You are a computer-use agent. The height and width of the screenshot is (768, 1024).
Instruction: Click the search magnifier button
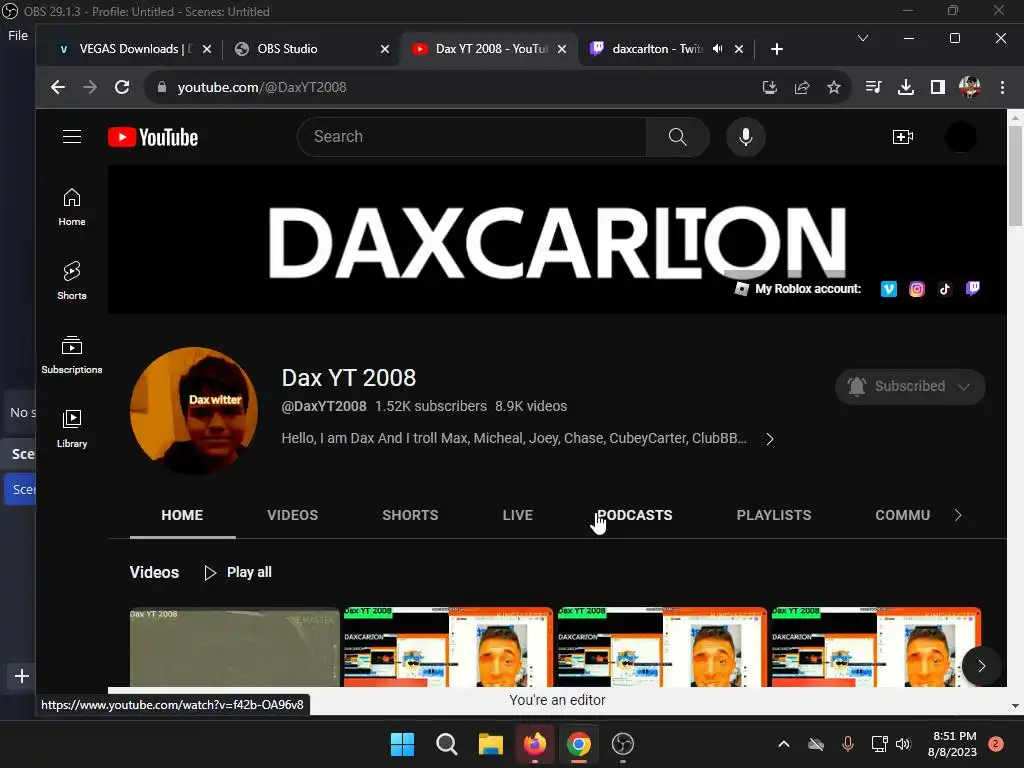(677, 136)
